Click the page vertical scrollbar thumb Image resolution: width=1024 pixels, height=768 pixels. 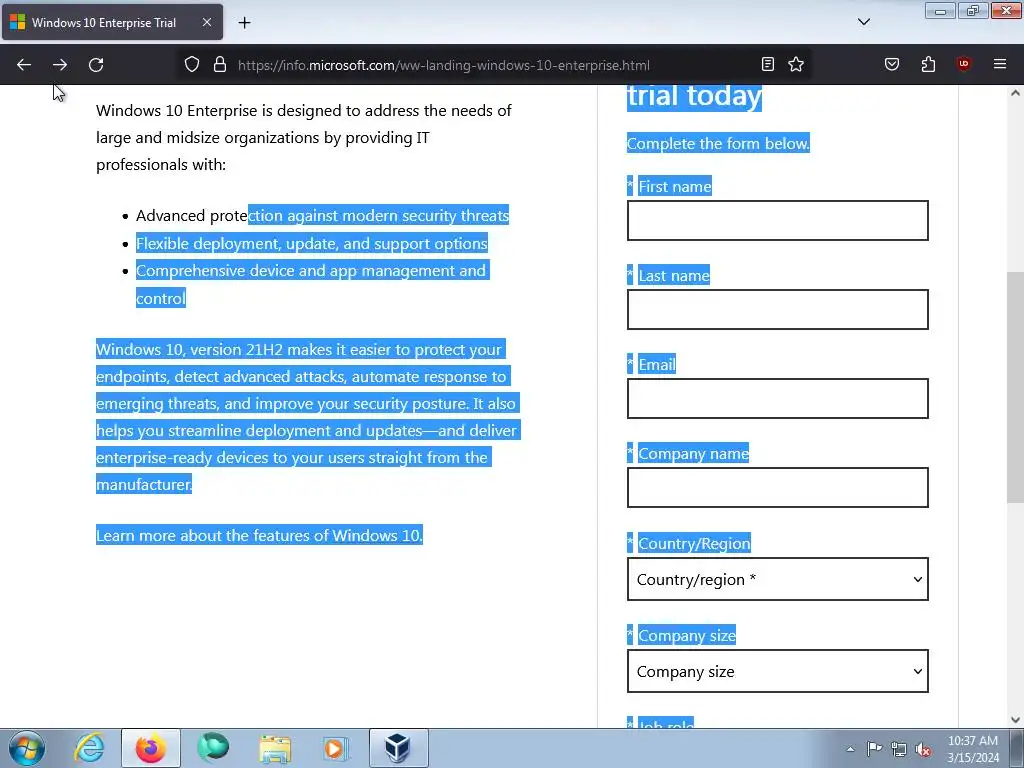pos(1015,387)
